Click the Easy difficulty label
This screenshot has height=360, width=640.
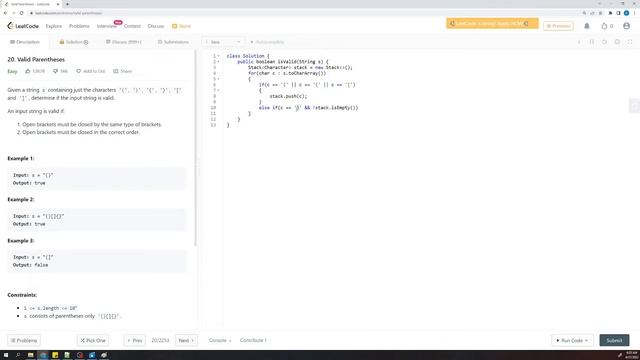(x=12, y=71)
